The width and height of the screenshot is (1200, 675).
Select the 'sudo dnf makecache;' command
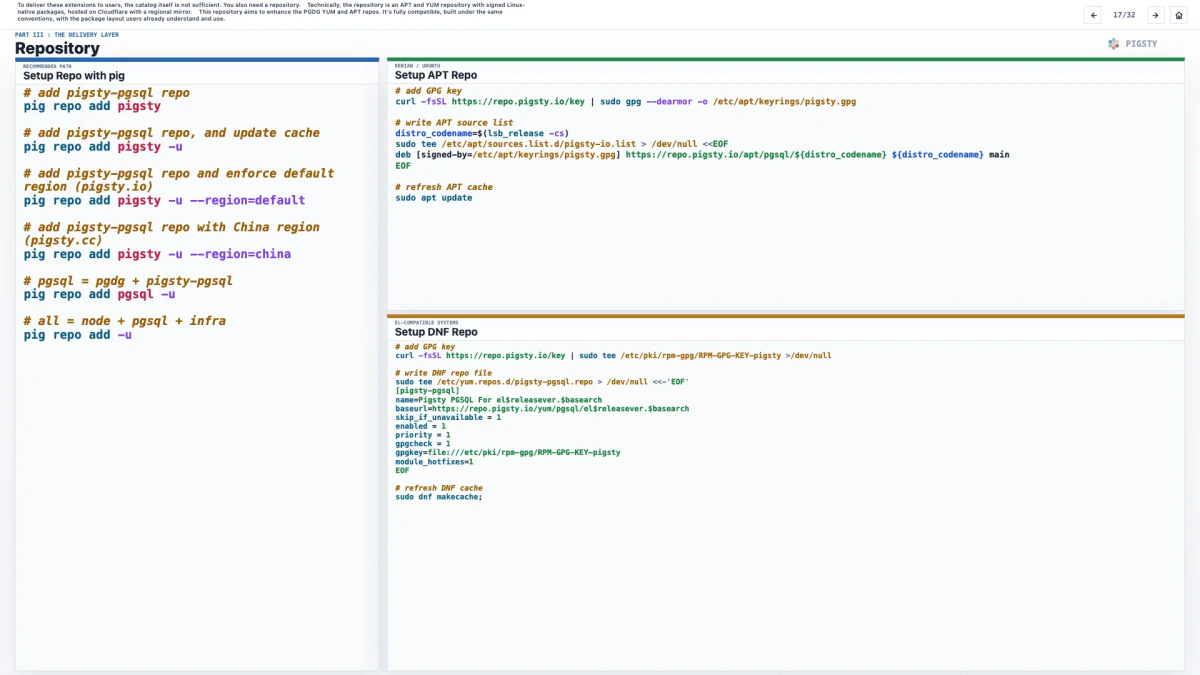(x=439, y=497)
